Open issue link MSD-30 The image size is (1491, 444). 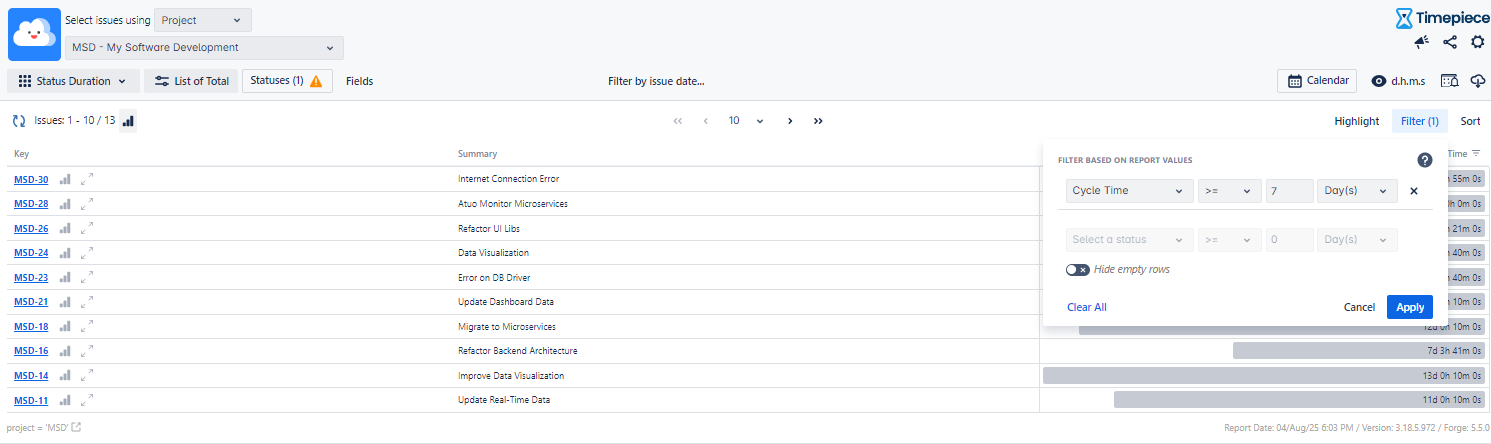(x=31, y=179)
